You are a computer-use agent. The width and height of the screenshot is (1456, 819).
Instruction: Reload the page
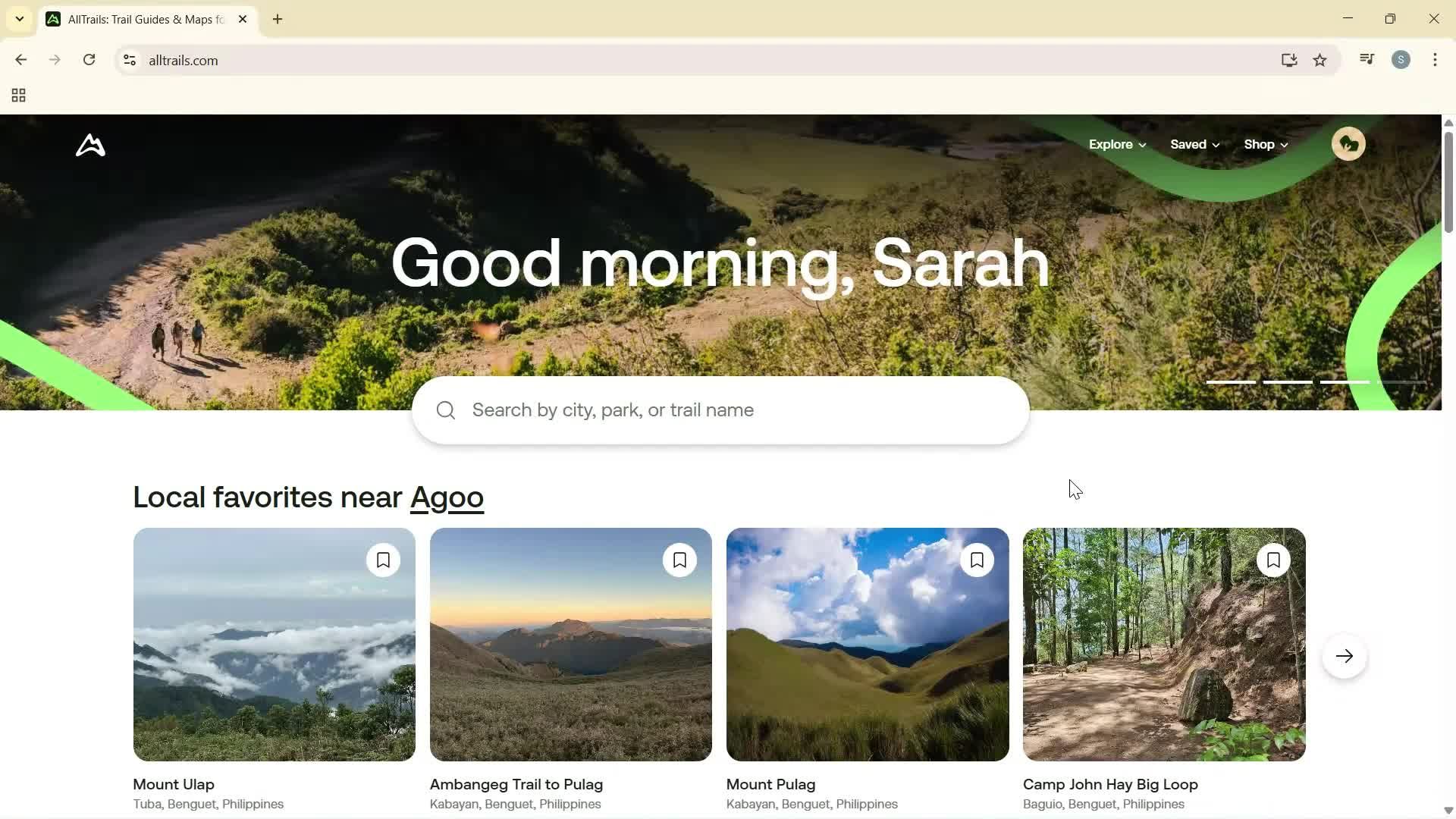coord(89,60)
